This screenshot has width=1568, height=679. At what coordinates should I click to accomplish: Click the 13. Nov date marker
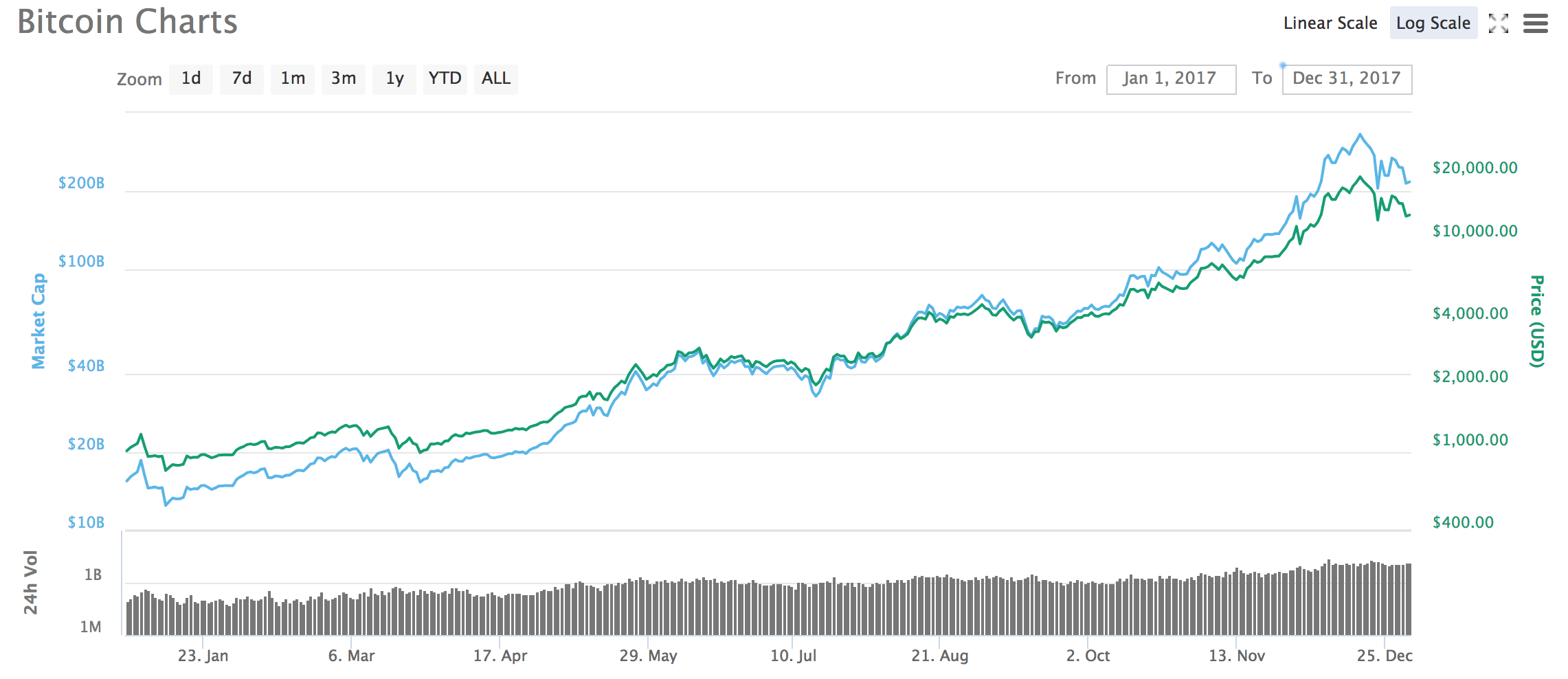[1237, 656]
